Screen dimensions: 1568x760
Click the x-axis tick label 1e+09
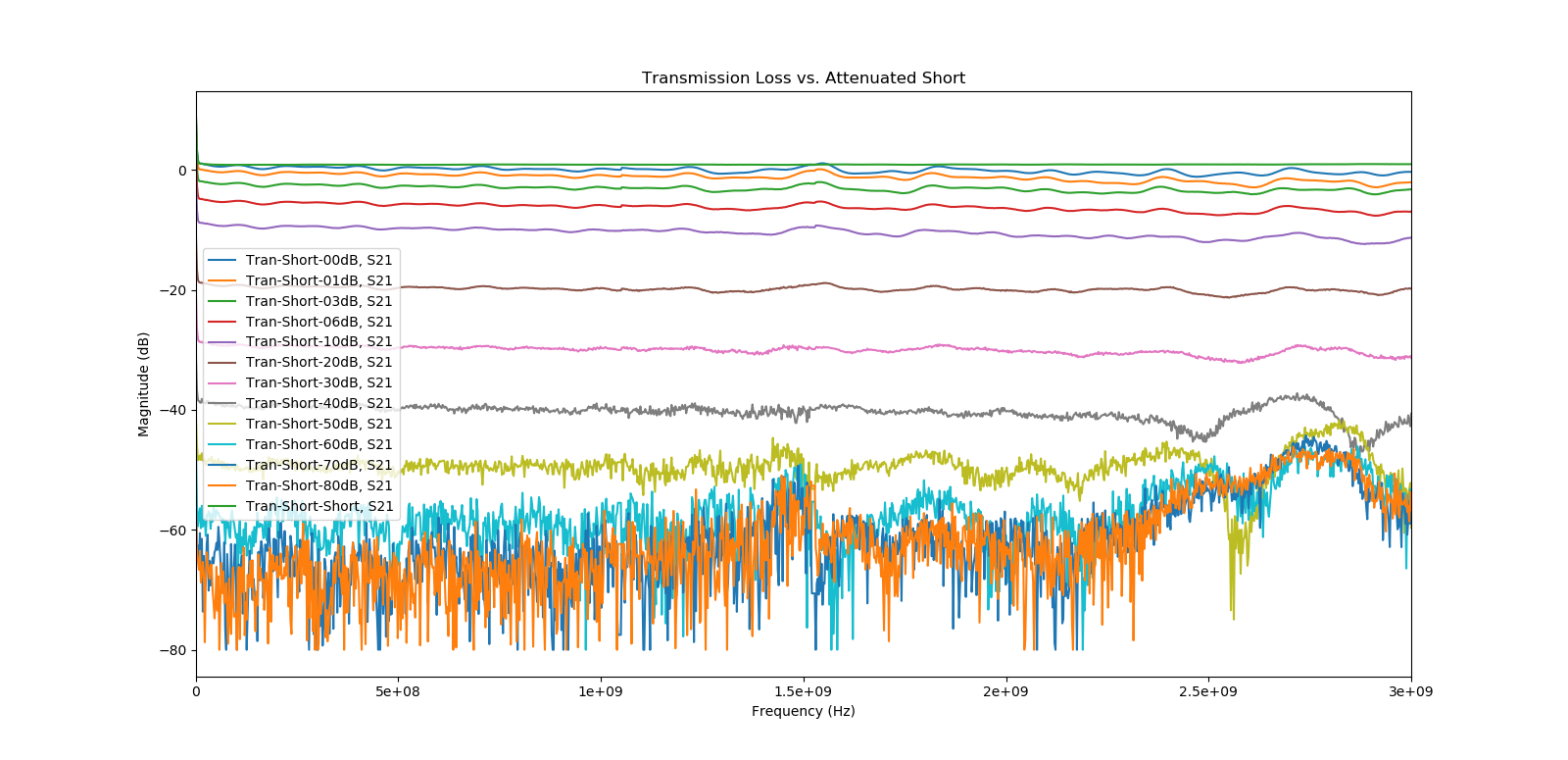[601, 691]
